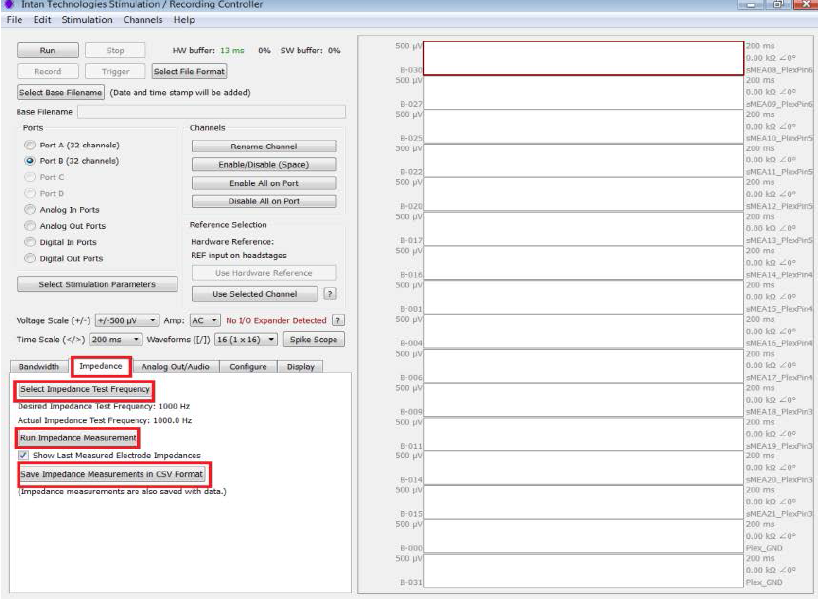Open the Edit menu
Viewport: 818px width, 599px height.
(x=42, y=20)
